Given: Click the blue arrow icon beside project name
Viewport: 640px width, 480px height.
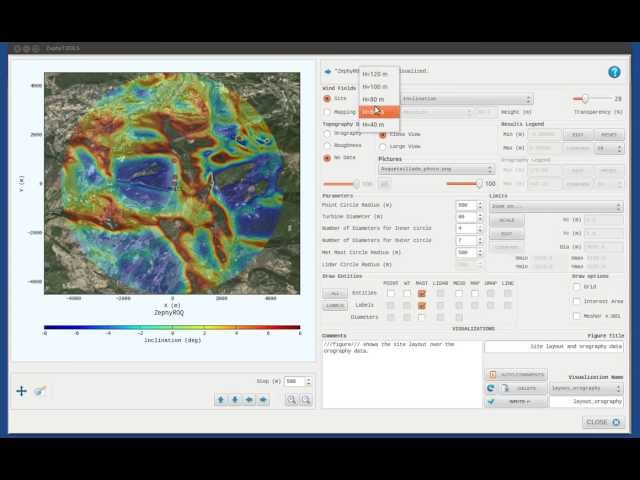Looking at the screenshot, I should 327,71.
